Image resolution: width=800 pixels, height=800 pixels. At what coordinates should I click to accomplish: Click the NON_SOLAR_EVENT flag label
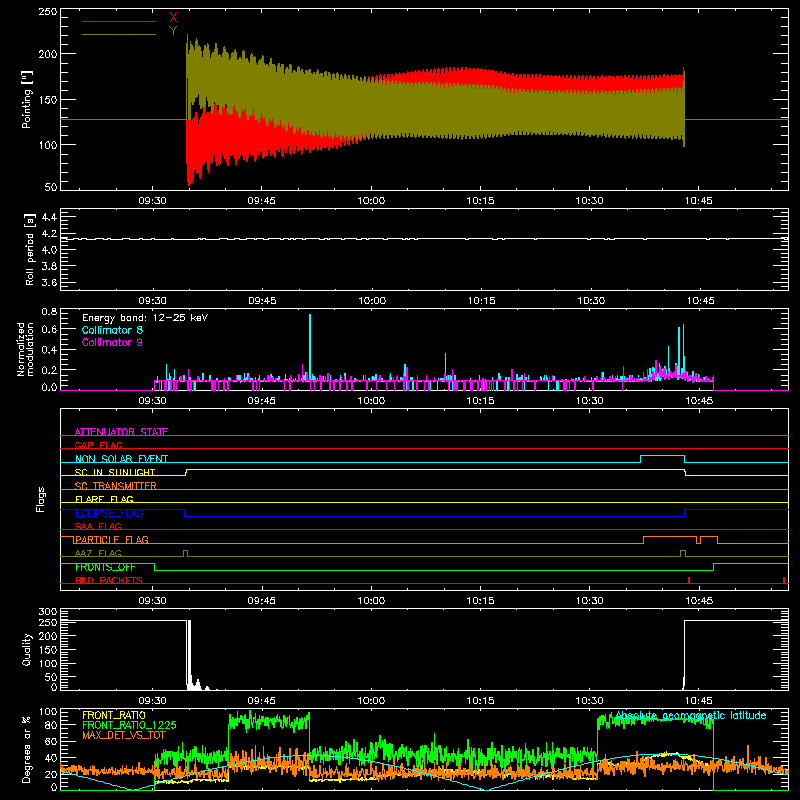pos(121,459)
